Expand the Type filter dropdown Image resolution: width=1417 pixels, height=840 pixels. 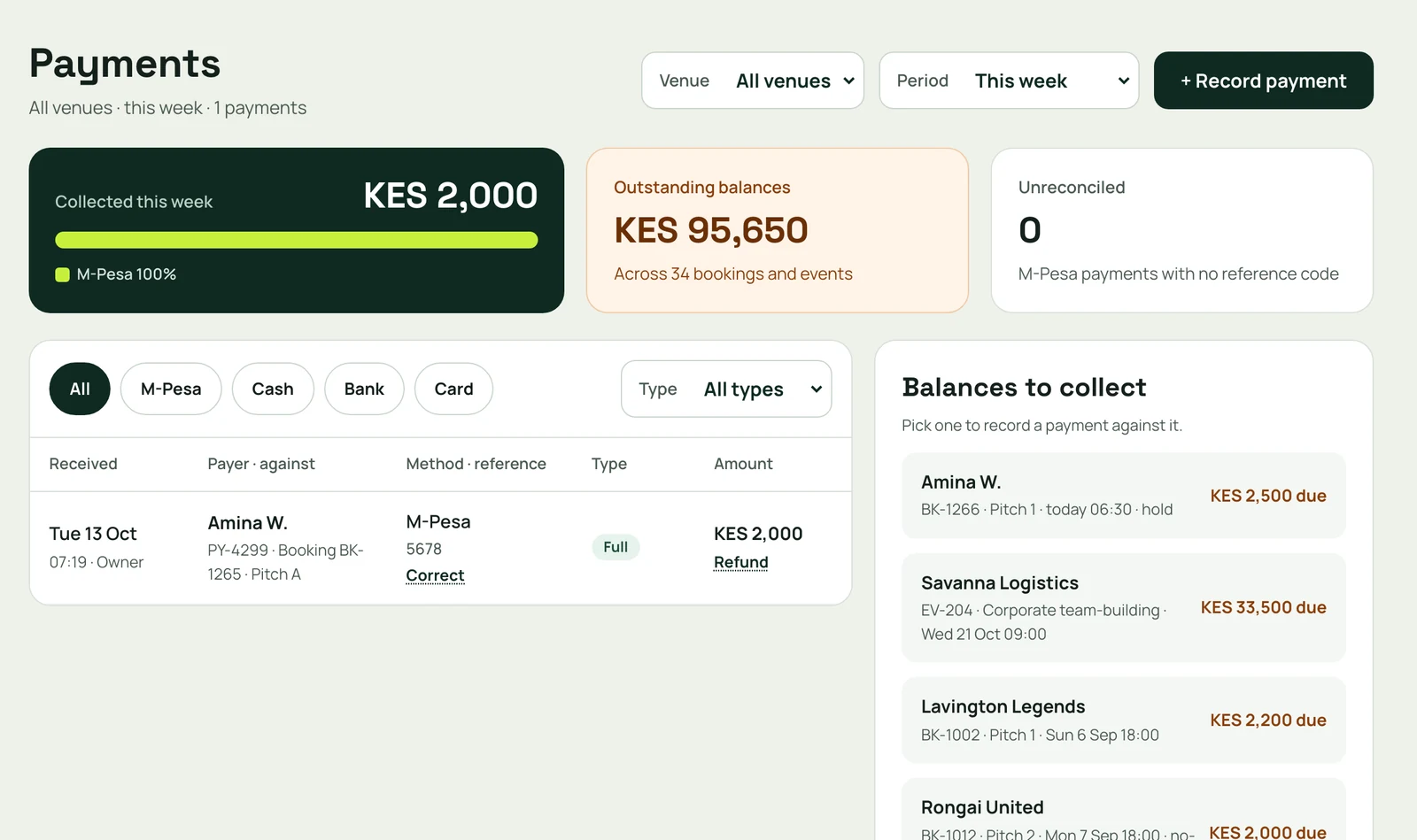[x=726, y=389]
